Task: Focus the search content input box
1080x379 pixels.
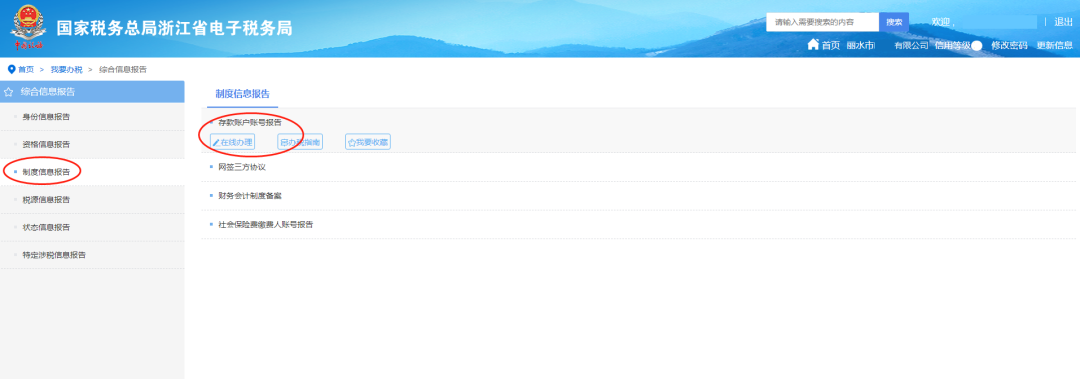Action: click(822, 22)
